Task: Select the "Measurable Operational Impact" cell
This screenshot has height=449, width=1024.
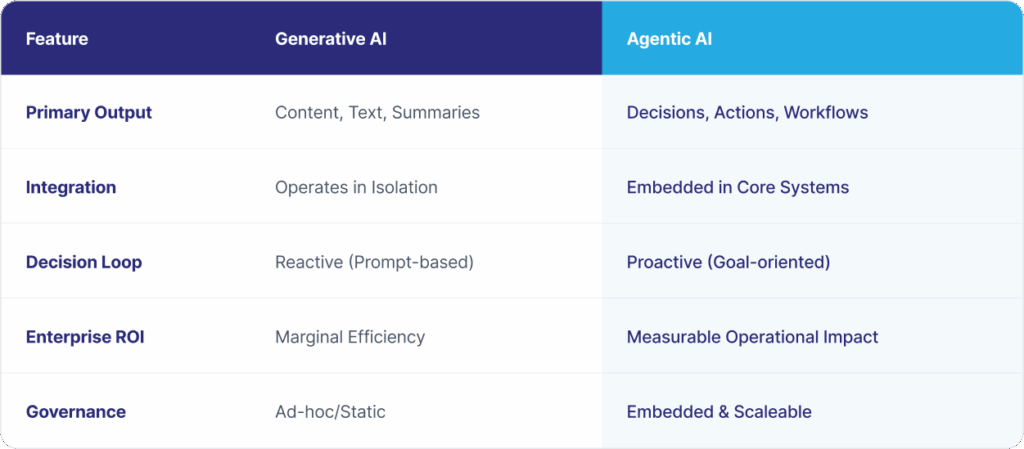Action: [752, 337]
